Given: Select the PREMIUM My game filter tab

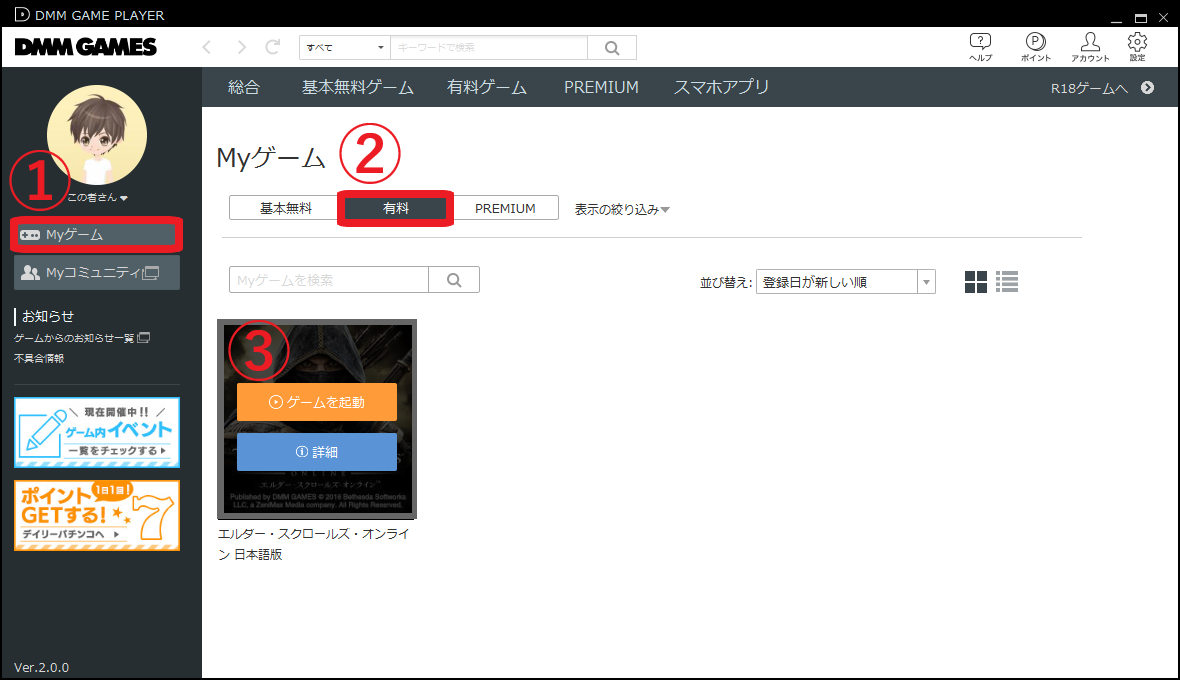Looking at the screenshot, I should coord(505,208).
